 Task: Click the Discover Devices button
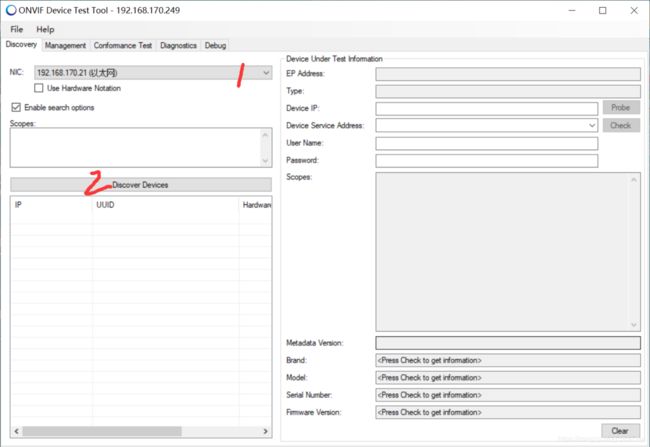tap(141, 185)
